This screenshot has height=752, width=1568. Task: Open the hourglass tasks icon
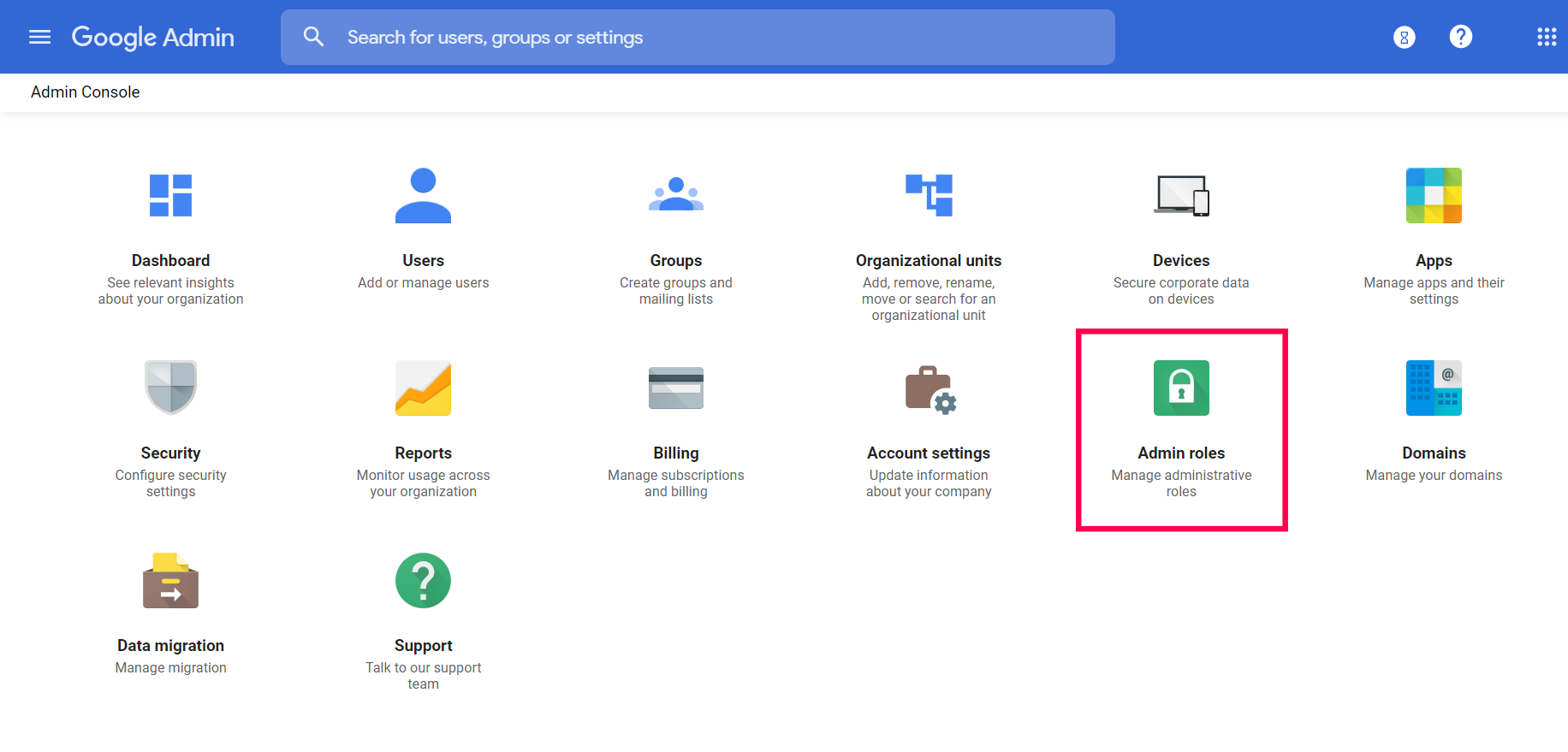point(1404,37)
